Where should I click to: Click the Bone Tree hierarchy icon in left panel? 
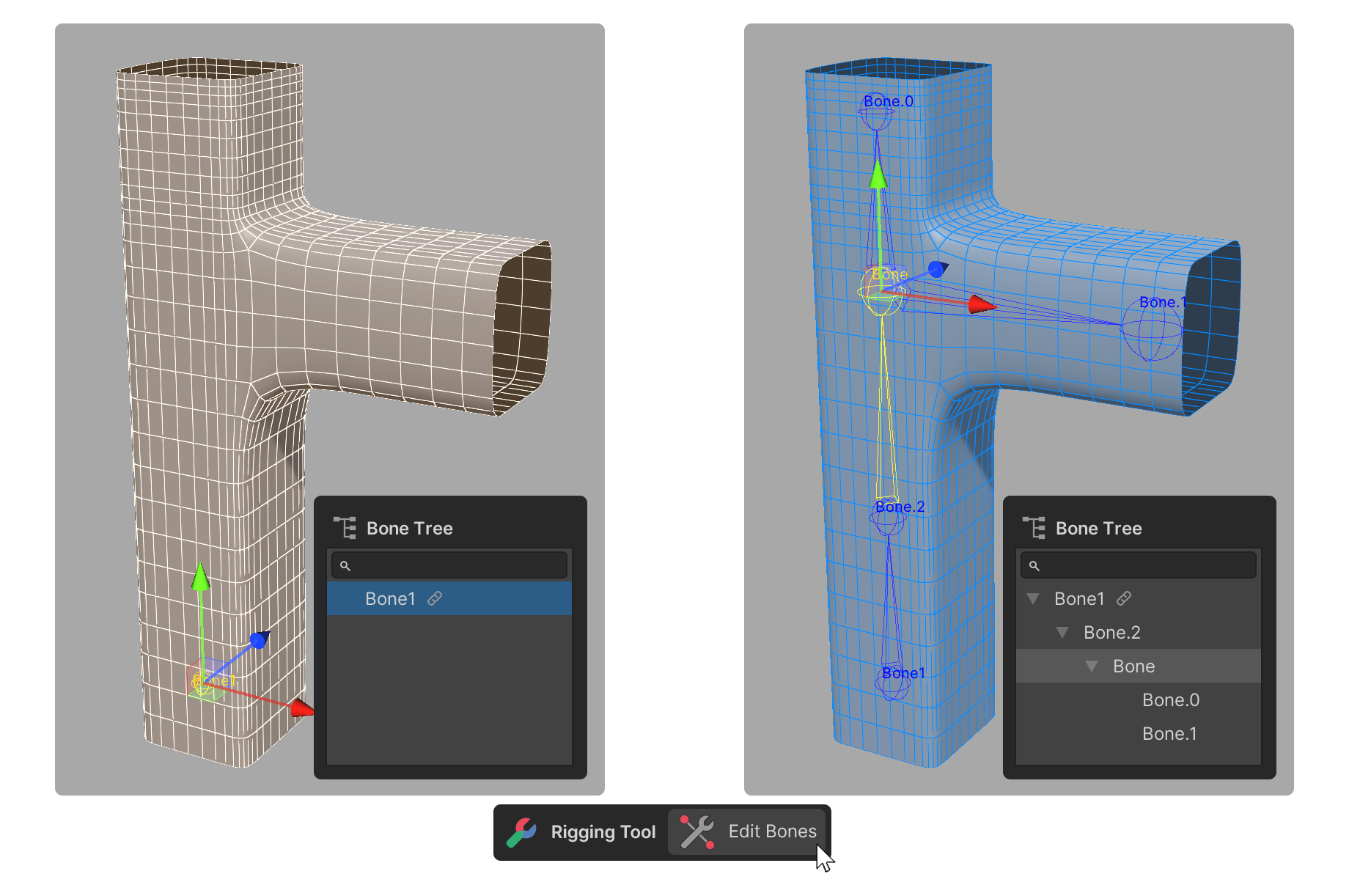pos(345,528)
